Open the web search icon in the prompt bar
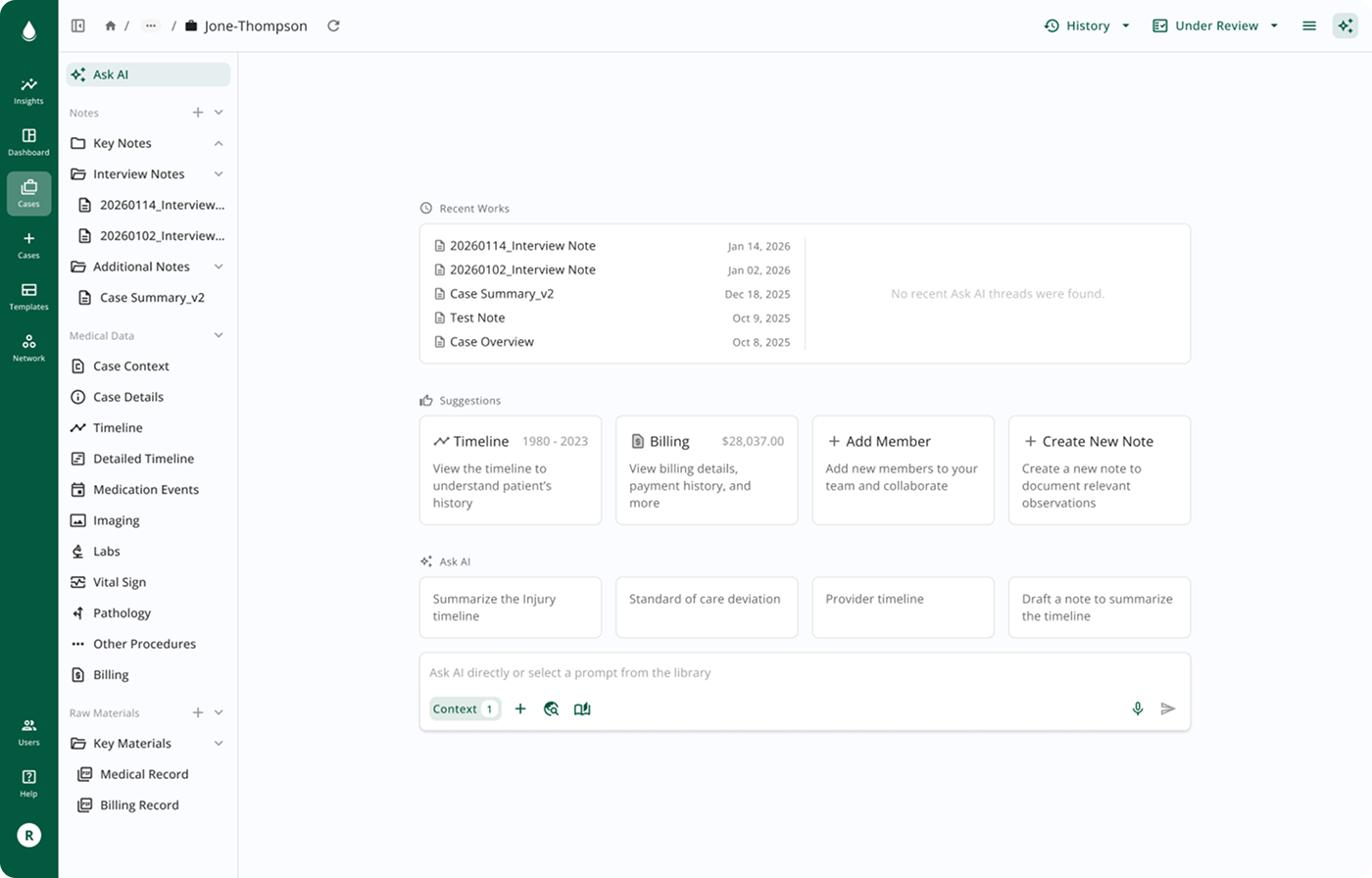This screenshot has width=1372, height=878. (551, 708)
